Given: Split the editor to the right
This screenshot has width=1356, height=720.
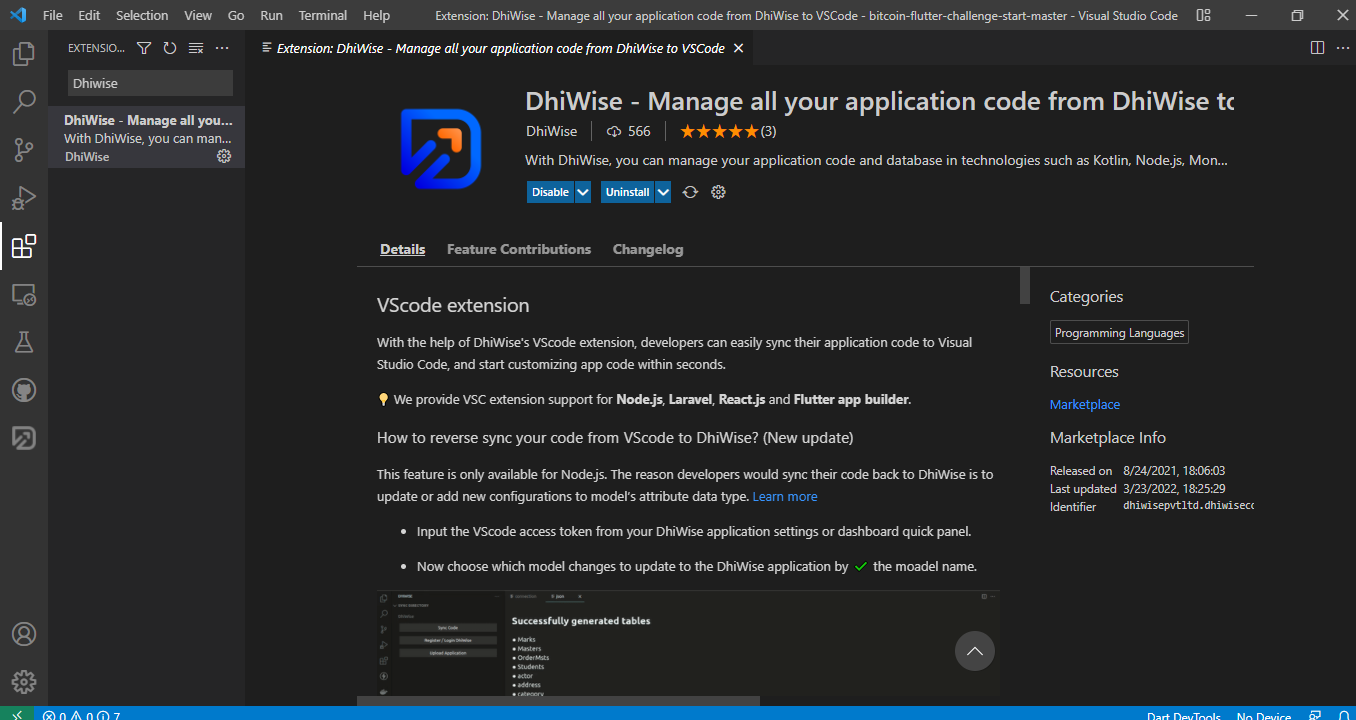Looking at the screenshot, I should tap(1317, 48).
